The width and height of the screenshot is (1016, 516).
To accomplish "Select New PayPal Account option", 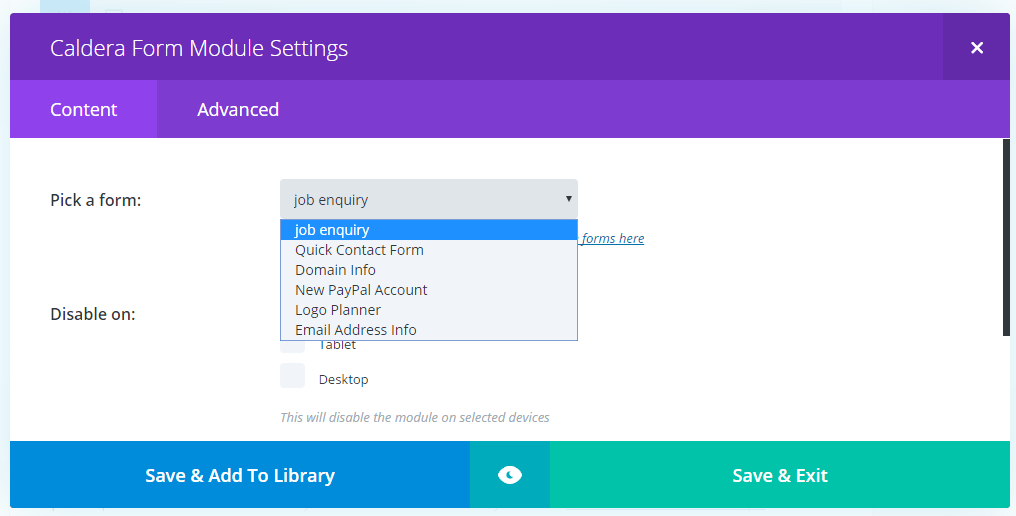I will click(429, 290).
